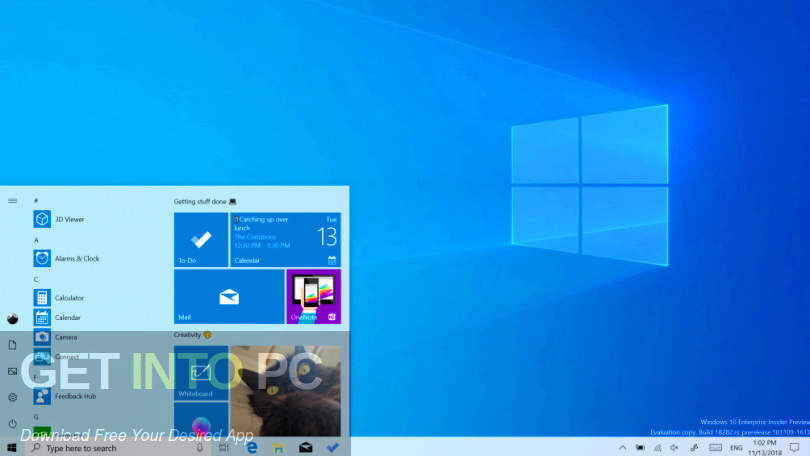This screenshot has width=810, height=456.
Task: Open the Feedback Hub app
Action: click(x=65, y=396)
